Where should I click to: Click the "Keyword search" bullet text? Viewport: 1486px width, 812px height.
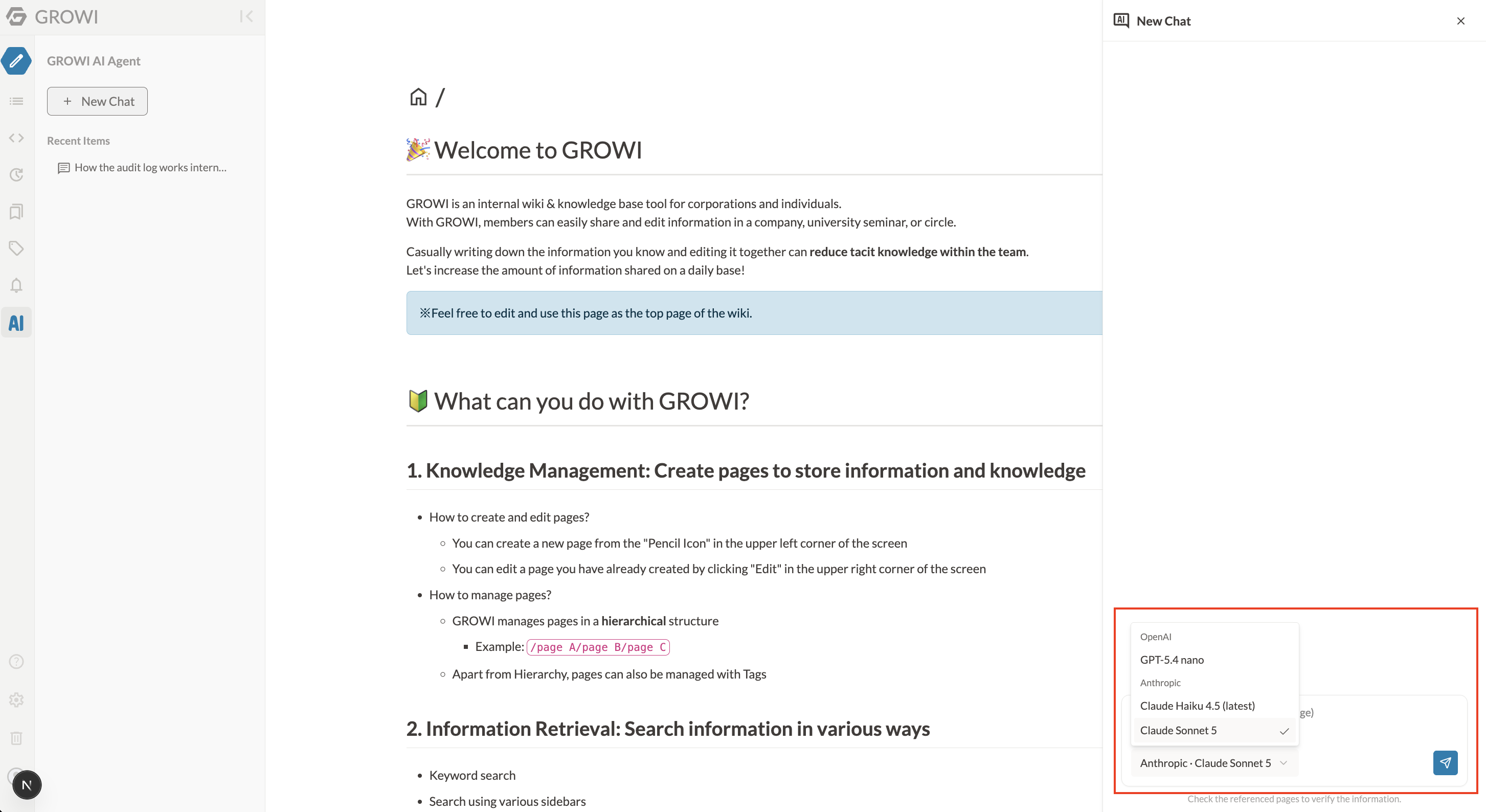click(x=472, y=775)
